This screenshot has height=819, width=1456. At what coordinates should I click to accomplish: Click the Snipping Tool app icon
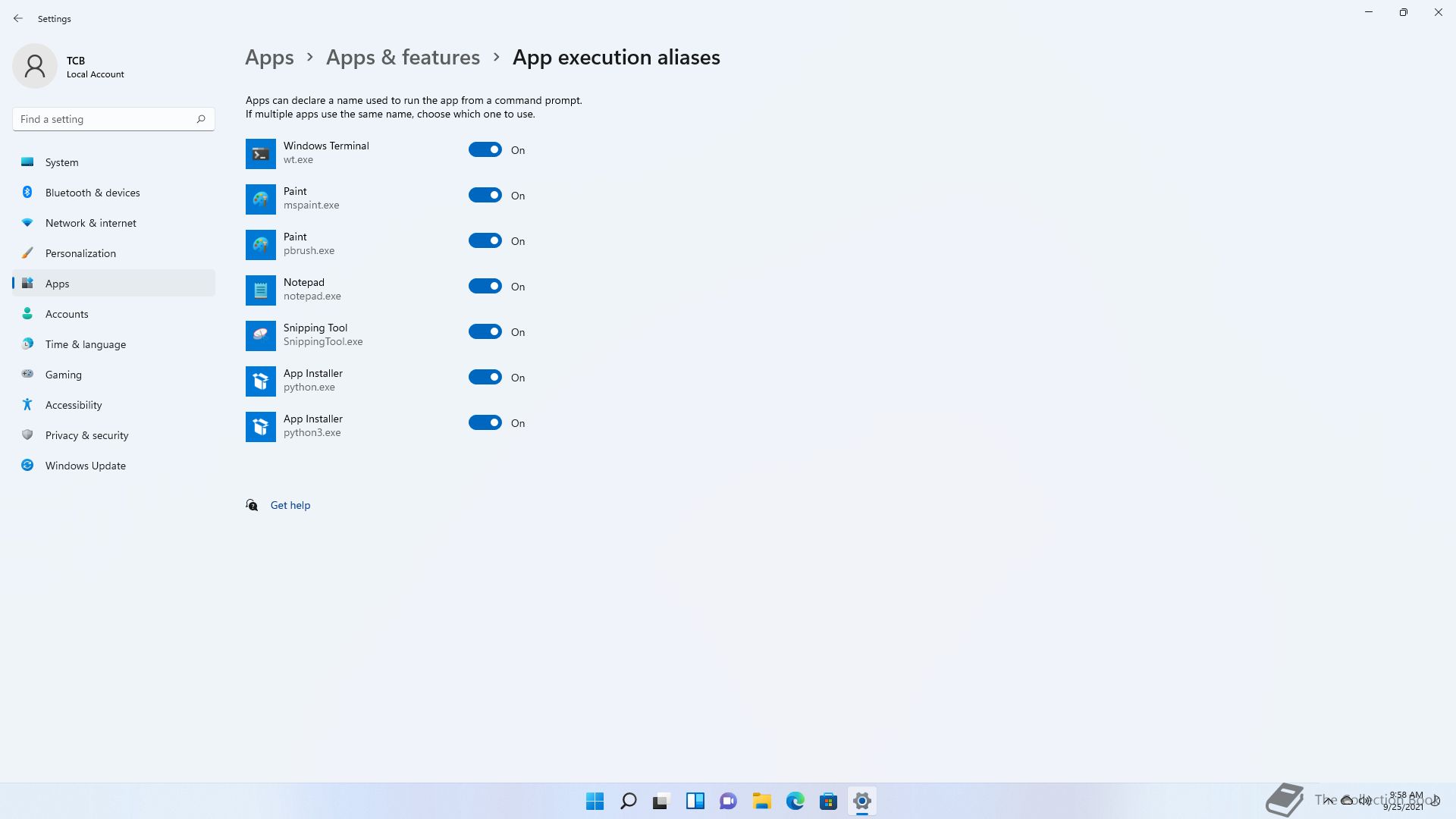click(x=260, y=336)
